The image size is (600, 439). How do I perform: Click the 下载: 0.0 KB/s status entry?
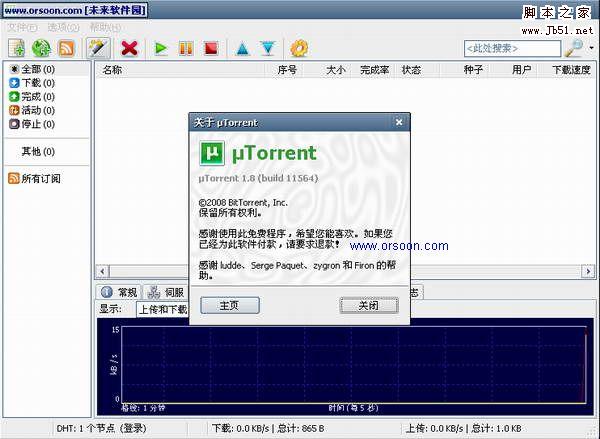268,428
